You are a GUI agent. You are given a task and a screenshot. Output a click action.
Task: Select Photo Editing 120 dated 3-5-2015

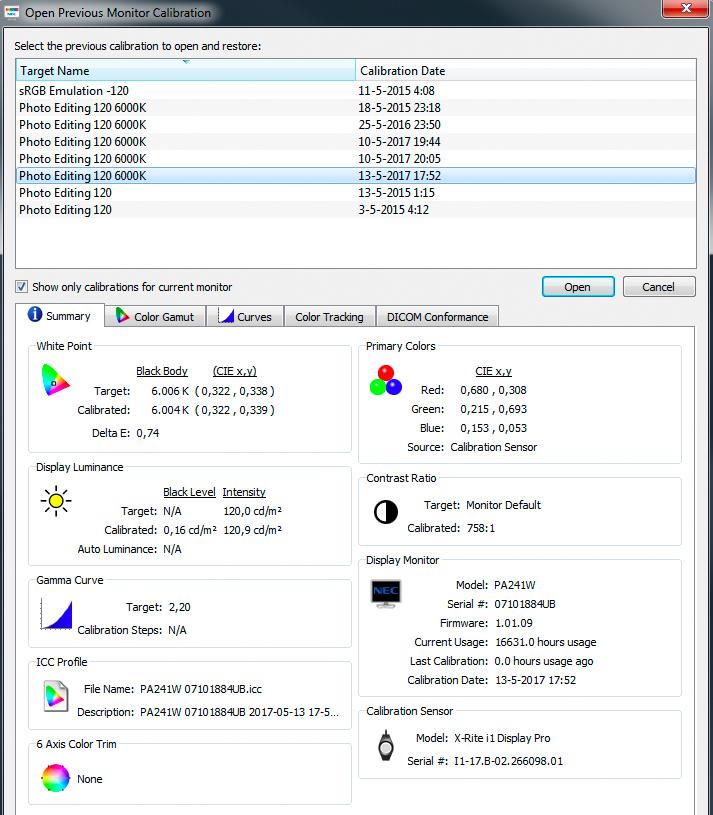(356, 209)
